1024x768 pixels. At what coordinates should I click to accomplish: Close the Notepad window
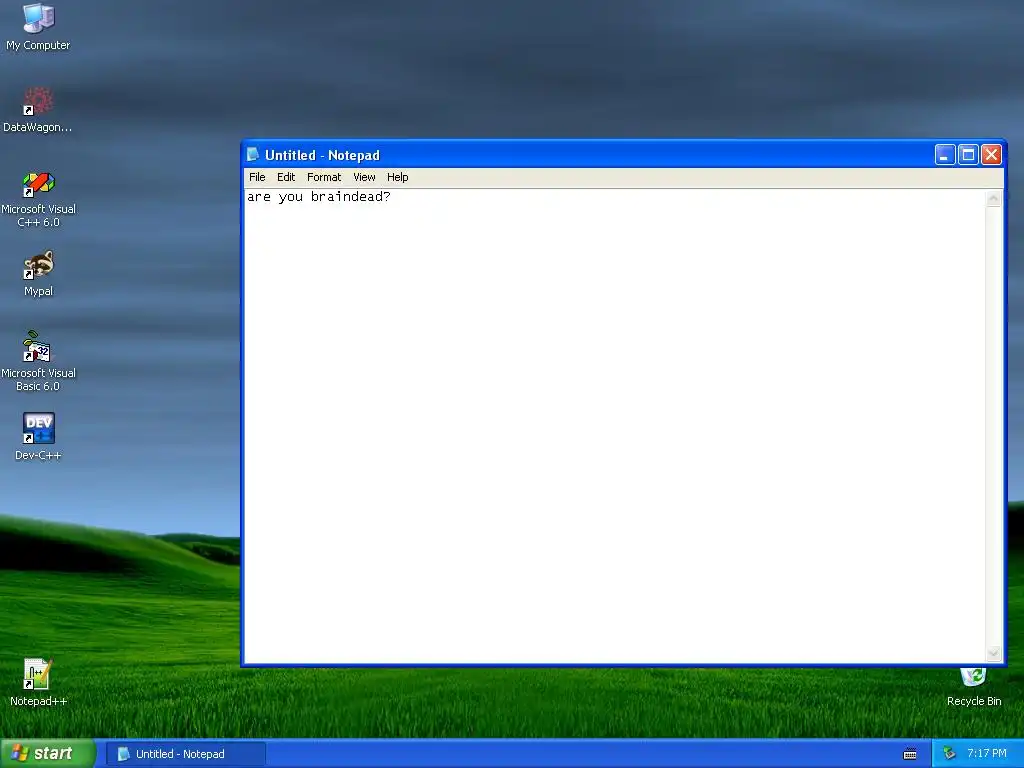[x=991, y=155]
